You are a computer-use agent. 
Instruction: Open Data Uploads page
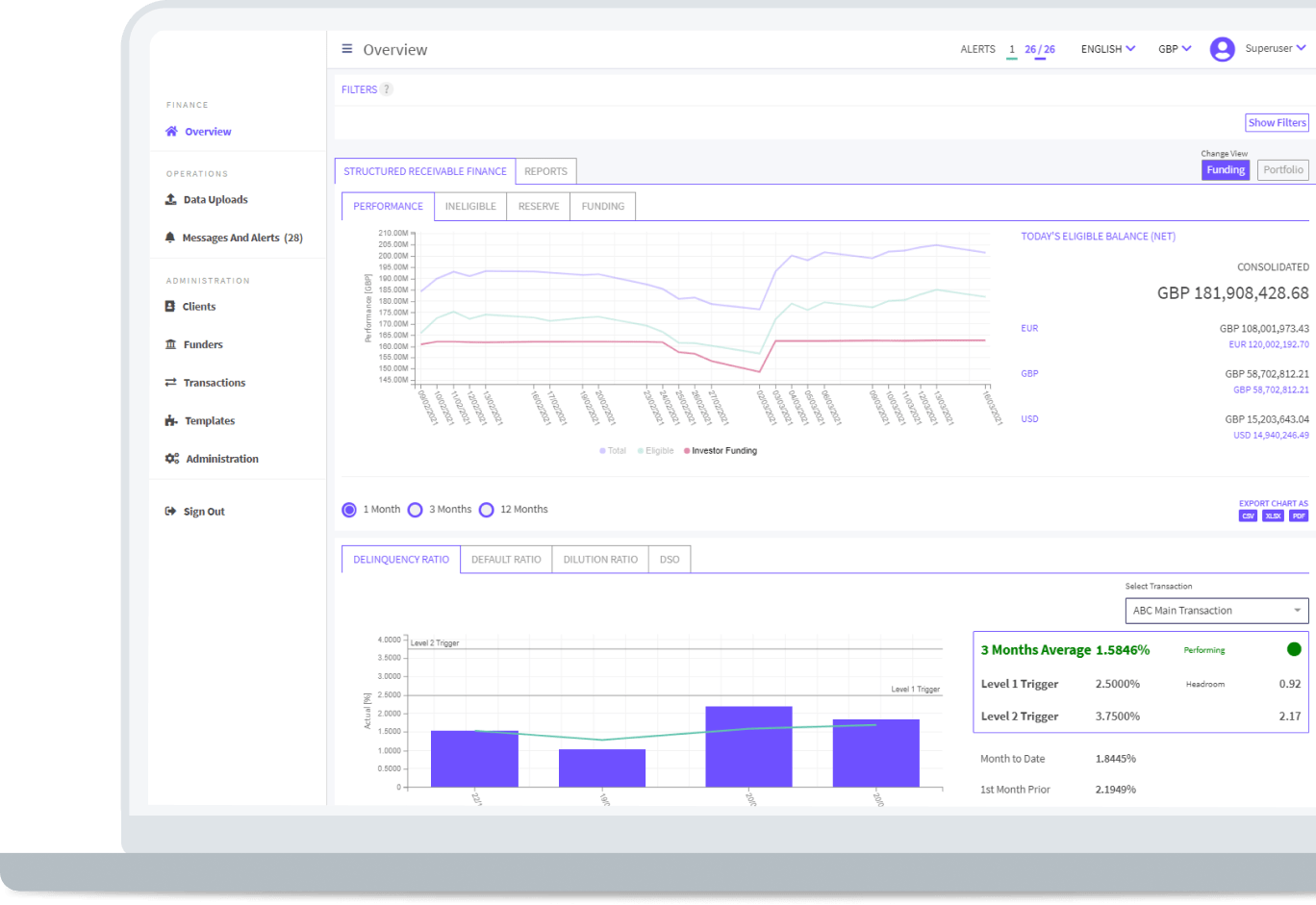click(x=215, y=200)
